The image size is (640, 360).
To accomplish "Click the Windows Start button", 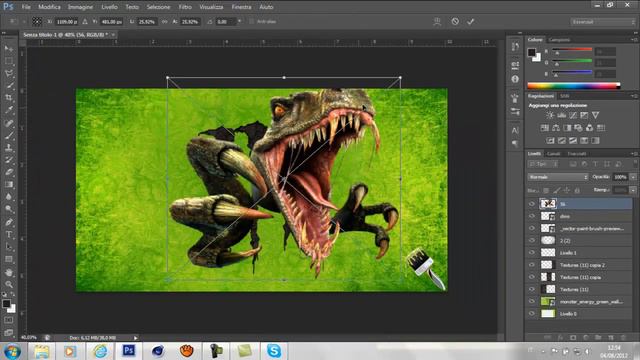I will [x=12, y=351].
